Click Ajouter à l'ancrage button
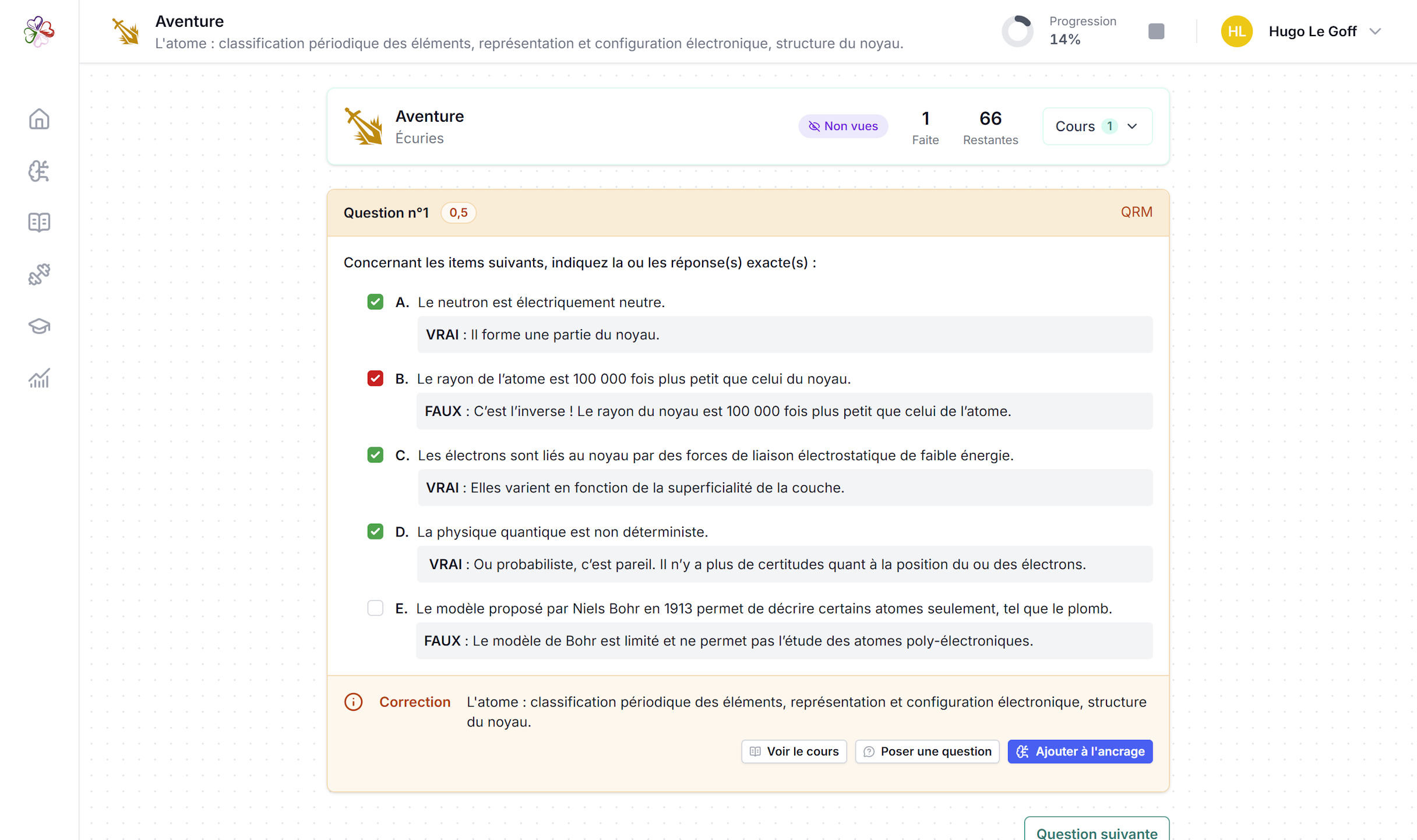This screenshot has height=840, width=1417. 1080,751
